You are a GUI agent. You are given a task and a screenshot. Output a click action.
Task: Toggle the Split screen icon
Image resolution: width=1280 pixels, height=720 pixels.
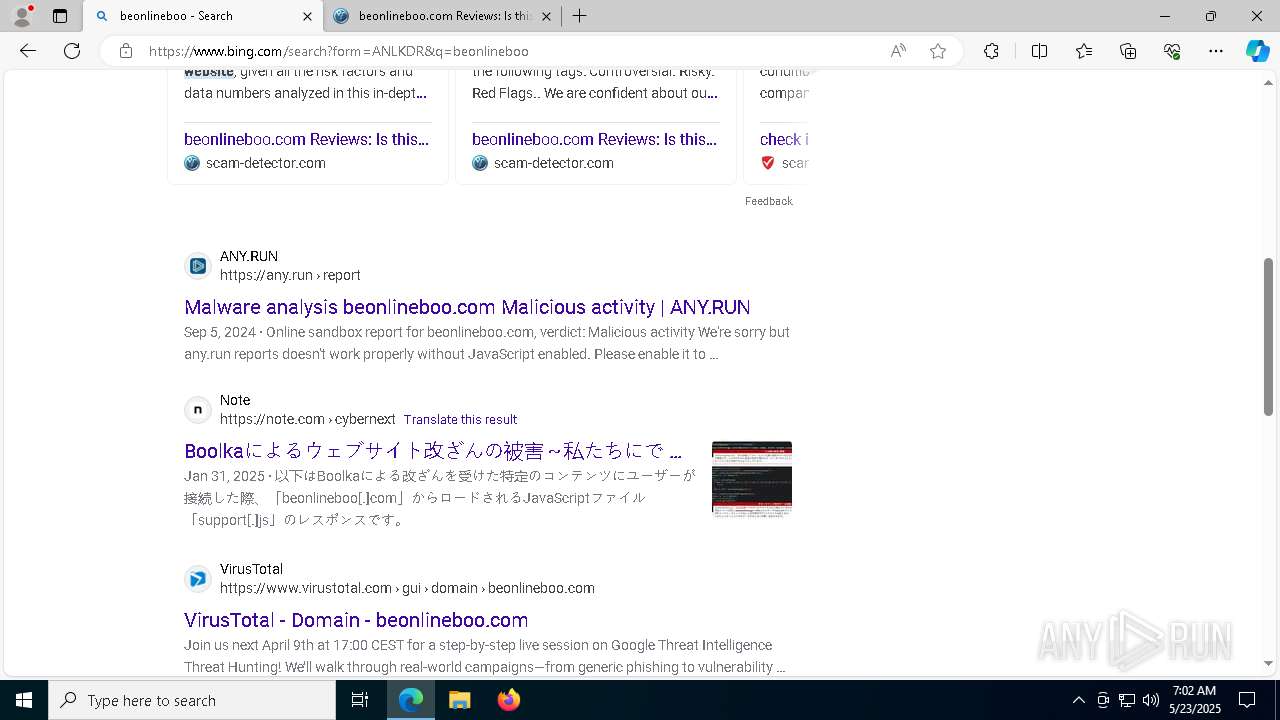point(1039,51)
